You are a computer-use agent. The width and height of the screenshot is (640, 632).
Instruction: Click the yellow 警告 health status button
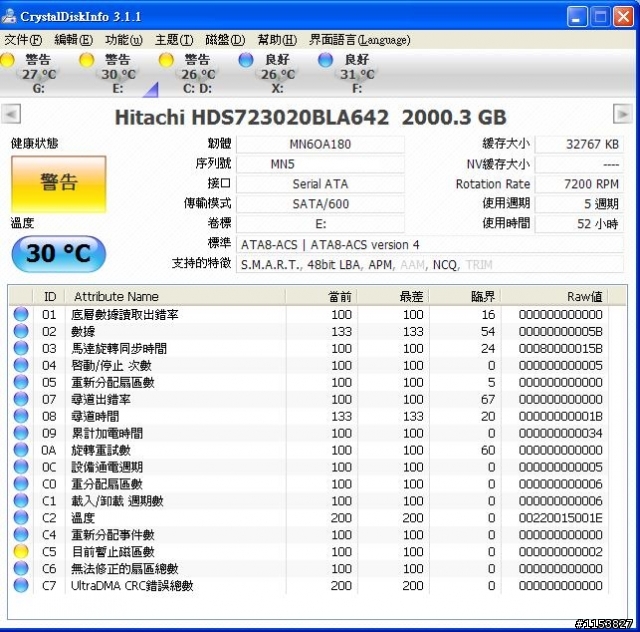coord(59,184)
